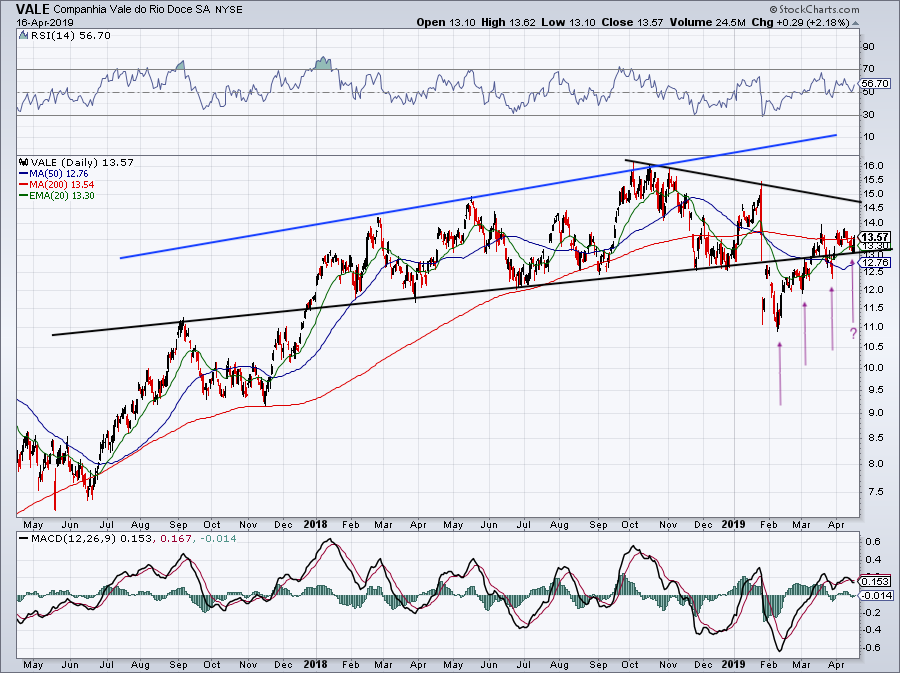Click the MA(200) 13.54 legend text
Image resolution: width=900 pixels, height=673 pixels.
[62, 185]
